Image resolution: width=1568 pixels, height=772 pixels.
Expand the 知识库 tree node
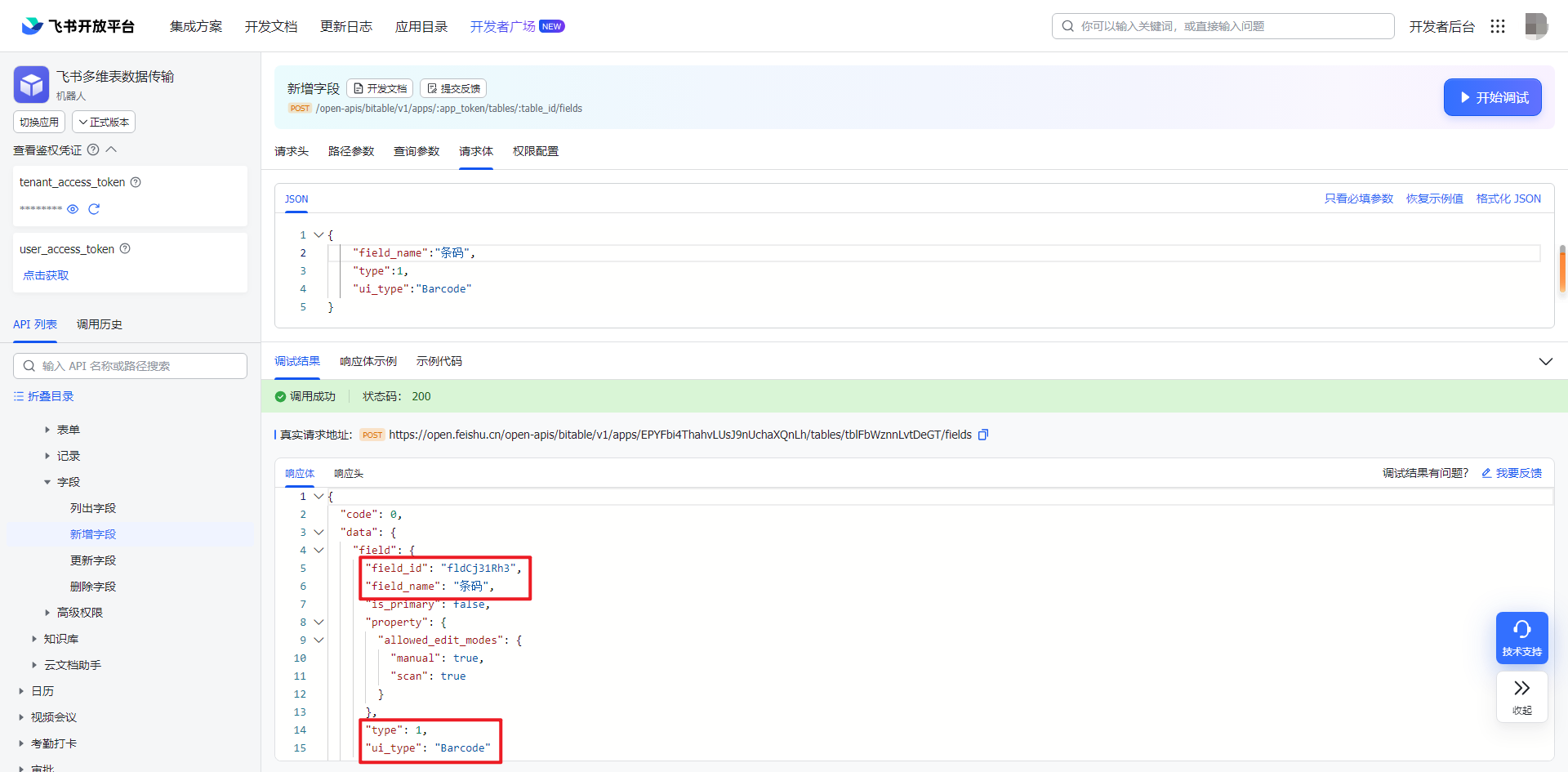[34, 639]
